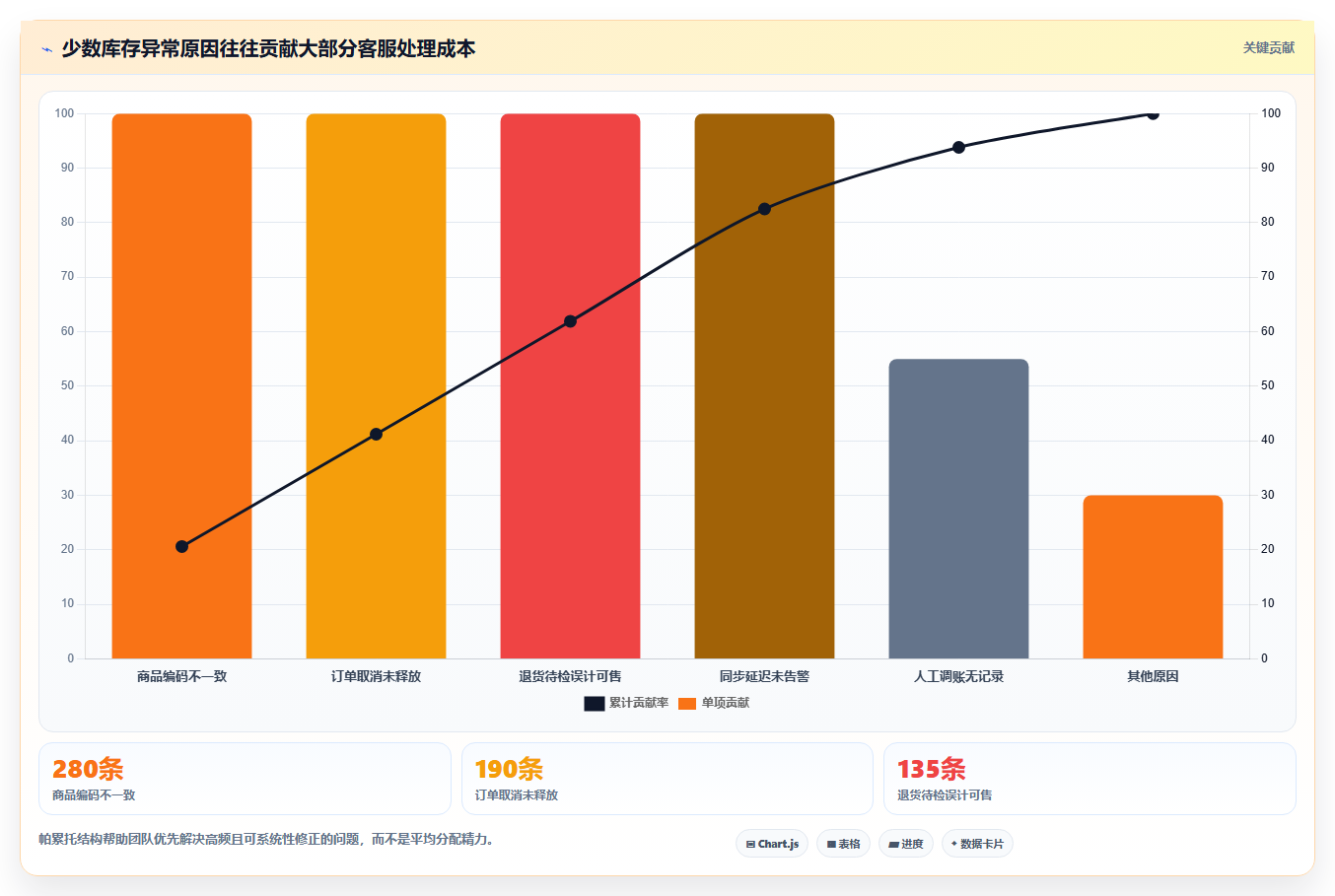Click the x-axis label 其他原因

(x=1153, y=676)
